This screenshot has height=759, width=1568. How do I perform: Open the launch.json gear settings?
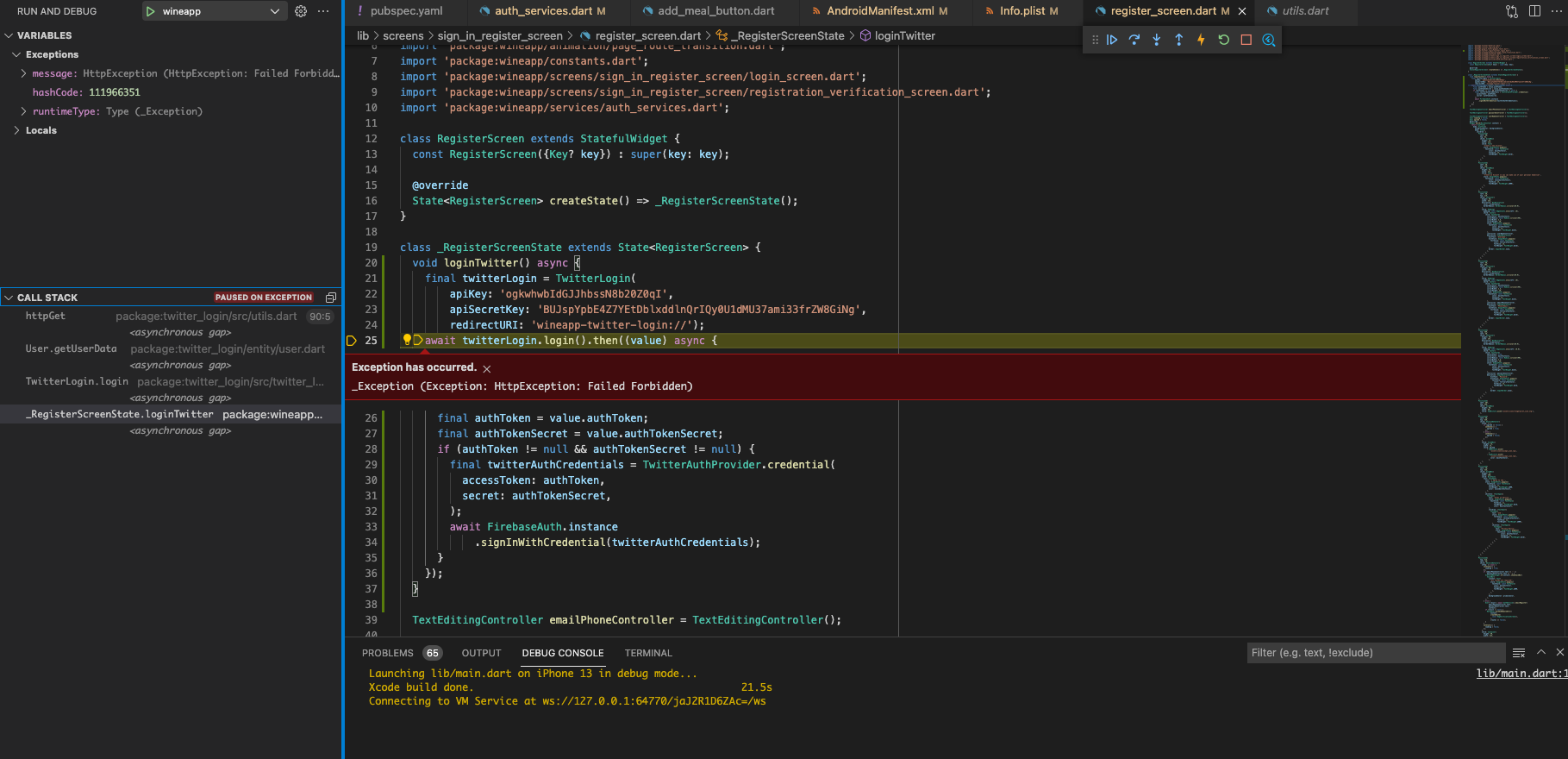pyautogui.click(x=301, y=11)
